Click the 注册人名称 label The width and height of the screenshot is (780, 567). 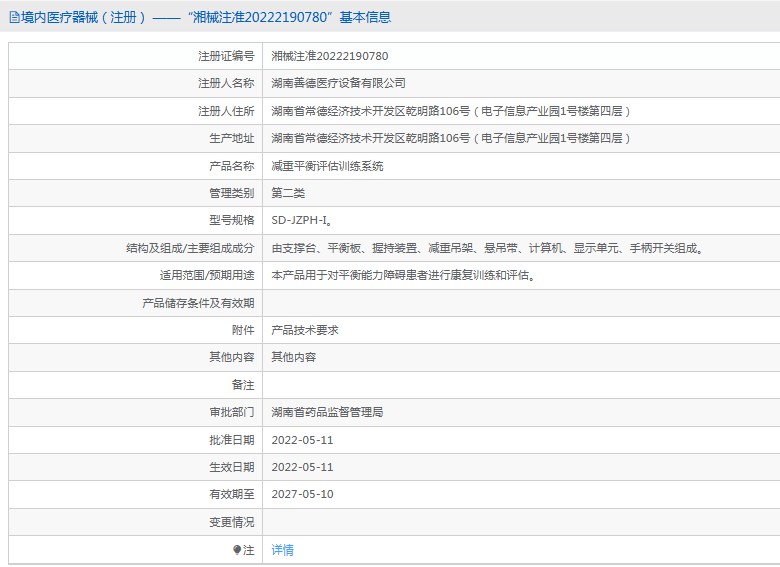[226, 84]
